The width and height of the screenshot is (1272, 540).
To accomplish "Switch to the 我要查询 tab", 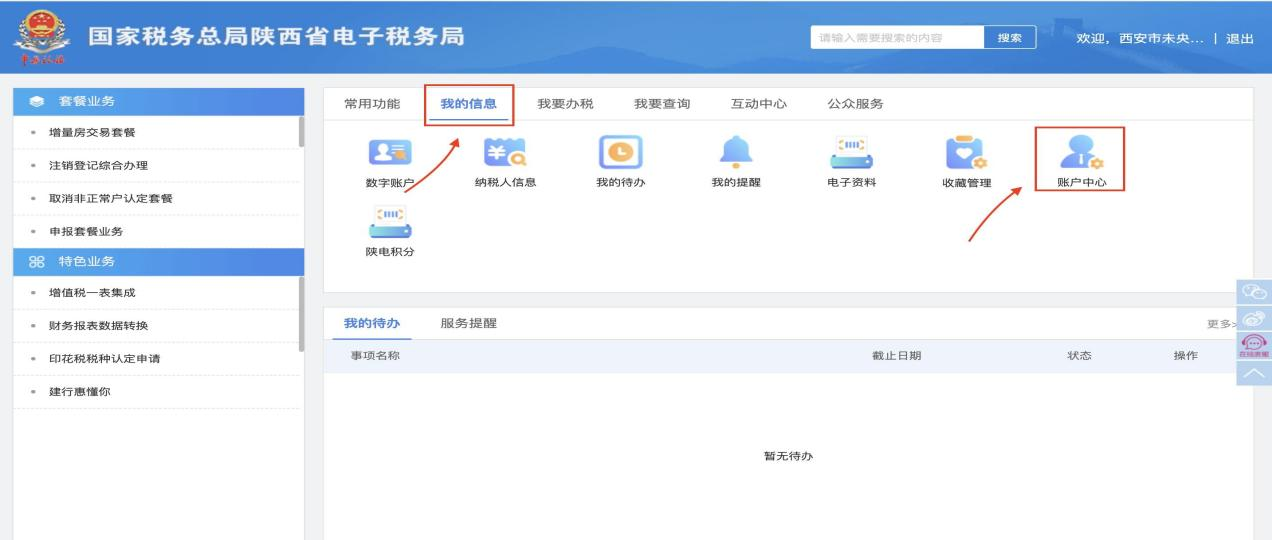I will point(661,104).
